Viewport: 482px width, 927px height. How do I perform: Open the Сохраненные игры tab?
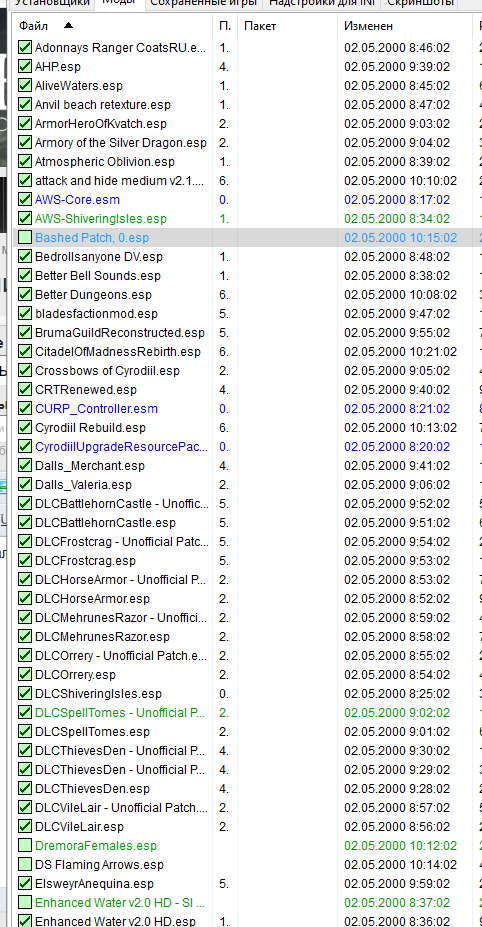203,3
